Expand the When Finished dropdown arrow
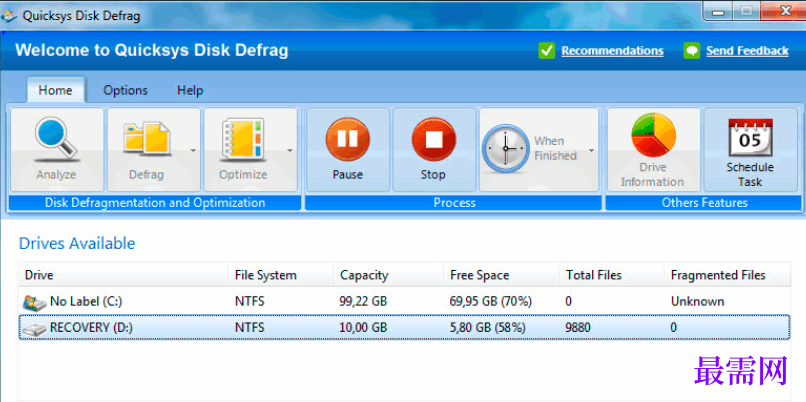 (x=592, y=151)
